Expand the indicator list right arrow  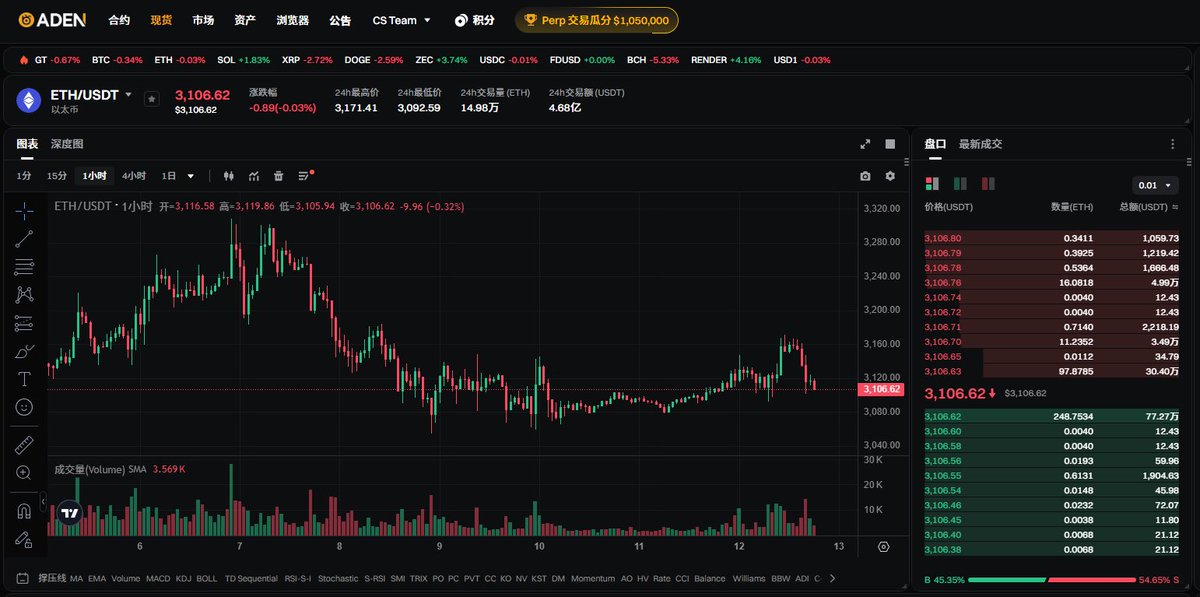(x=831, y=578)
